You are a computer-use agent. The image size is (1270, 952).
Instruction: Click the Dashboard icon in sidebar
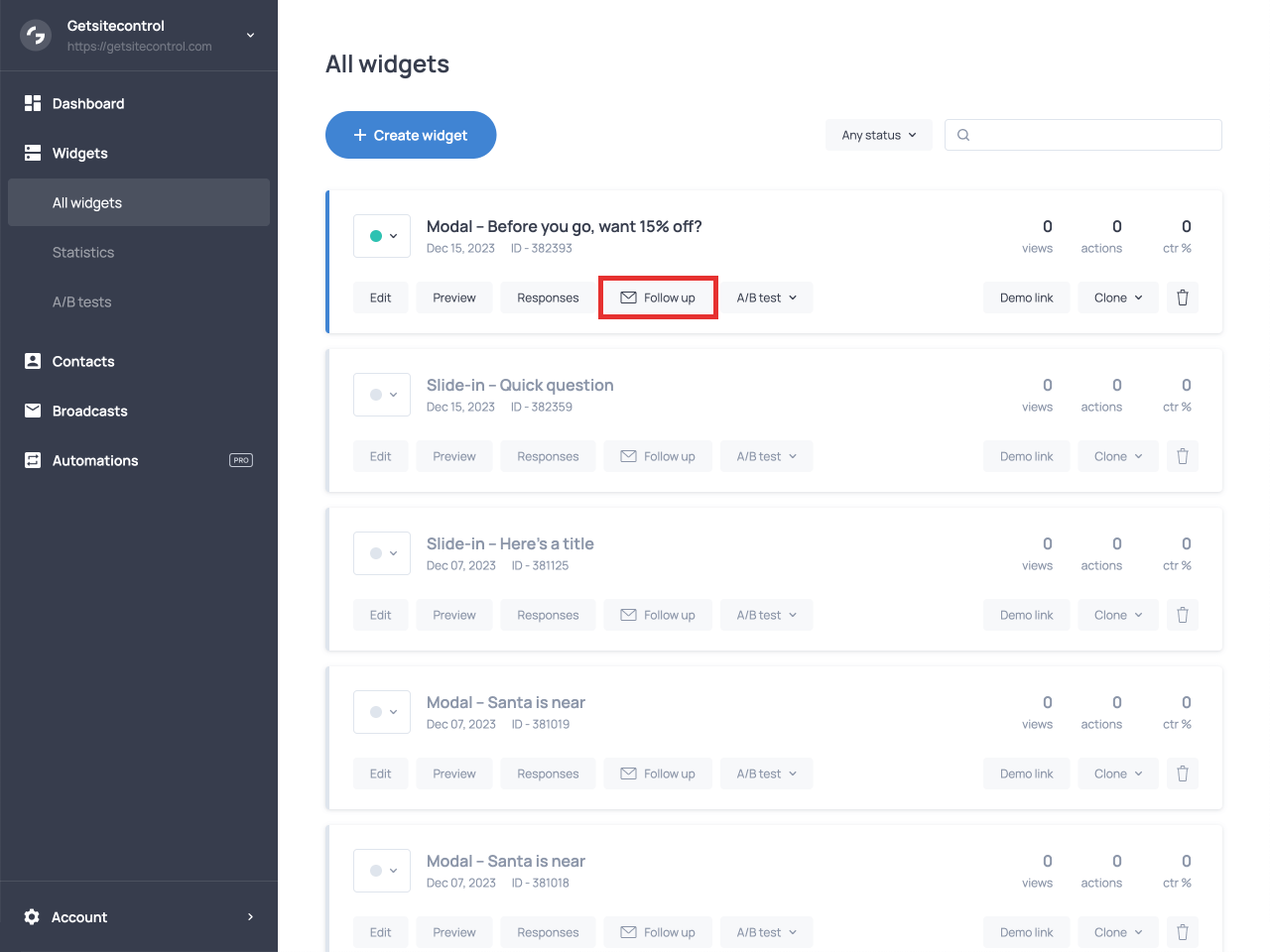tap(33, 103)
